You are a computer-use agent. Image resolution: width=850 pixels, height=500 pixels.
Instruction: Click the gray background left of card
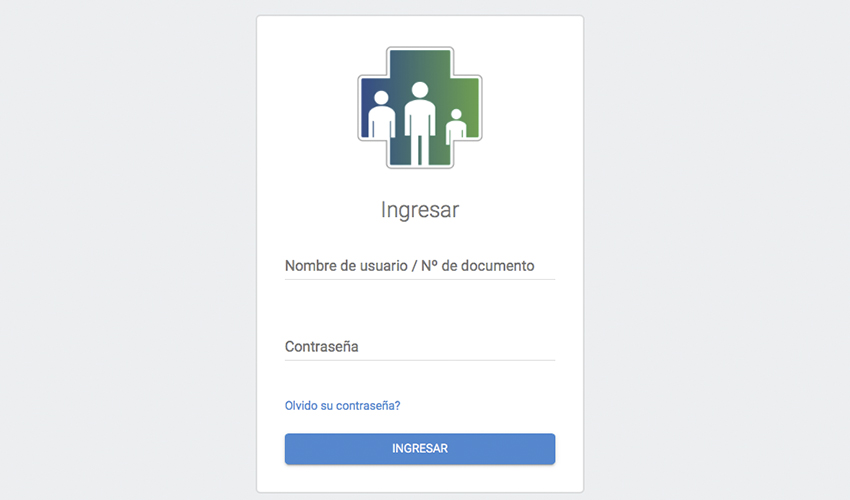[128, 250]
